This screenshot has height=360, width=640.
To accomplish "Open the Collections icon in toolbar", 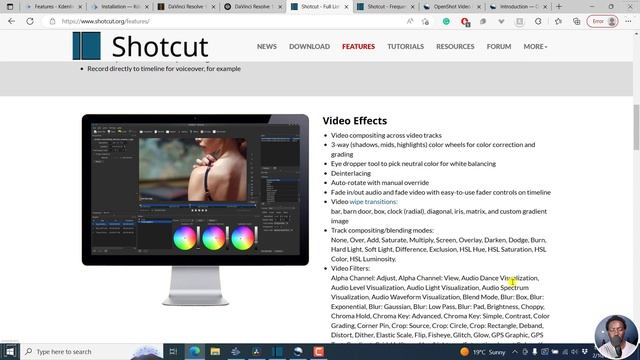I will (576, 21).
